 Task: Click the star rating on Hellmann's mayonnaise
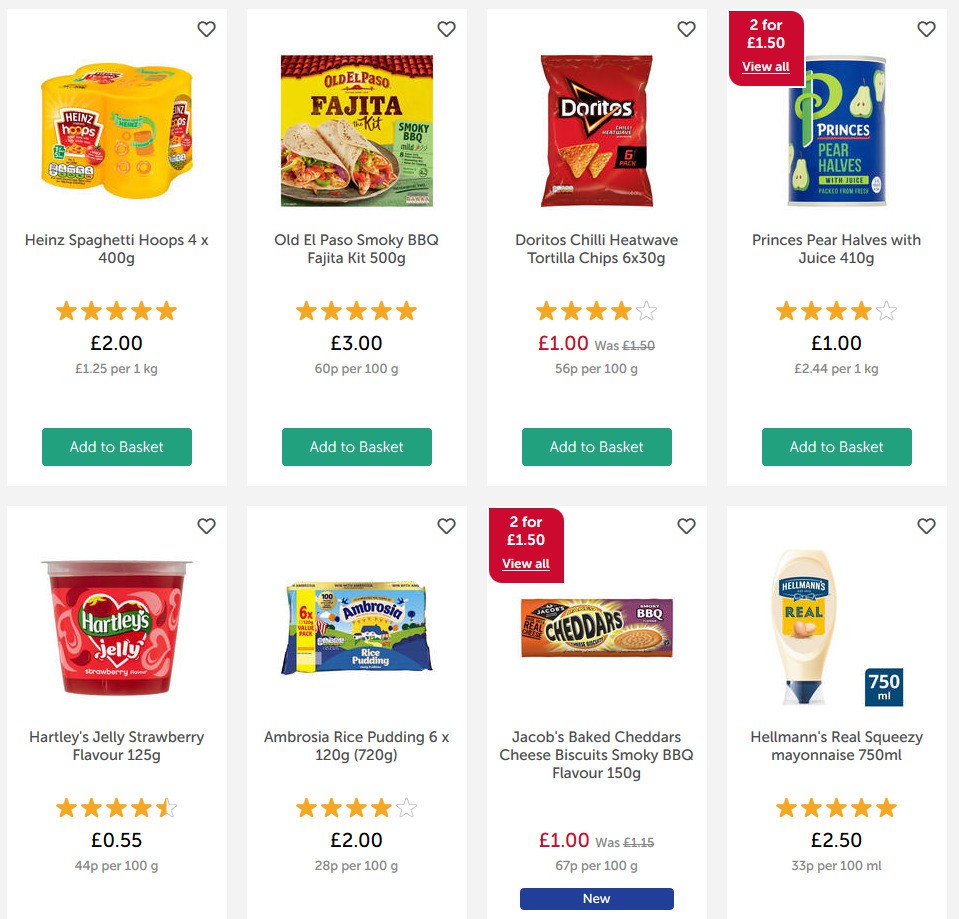[836, 807]
